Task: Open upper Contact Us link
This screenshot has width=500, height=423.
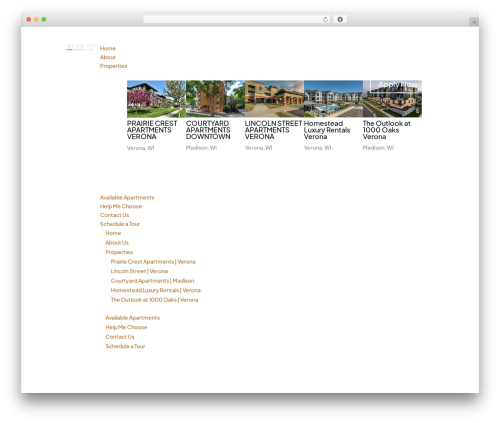Action: 114,215
